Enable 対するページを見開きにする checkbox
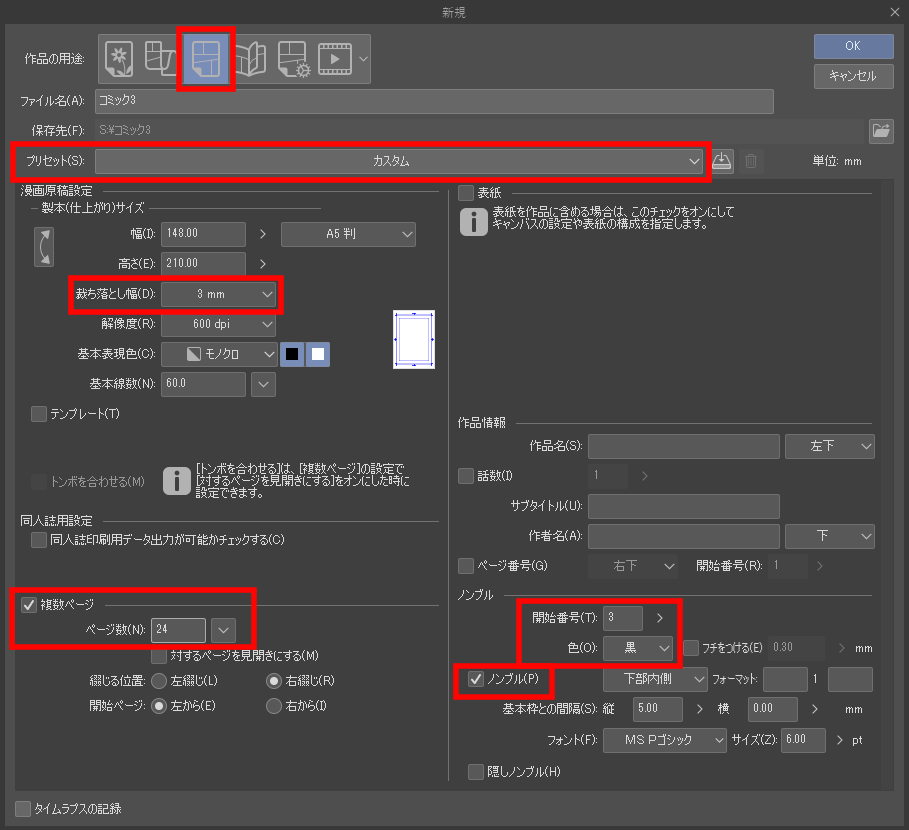The image size is (909, 830). (159, 656)
